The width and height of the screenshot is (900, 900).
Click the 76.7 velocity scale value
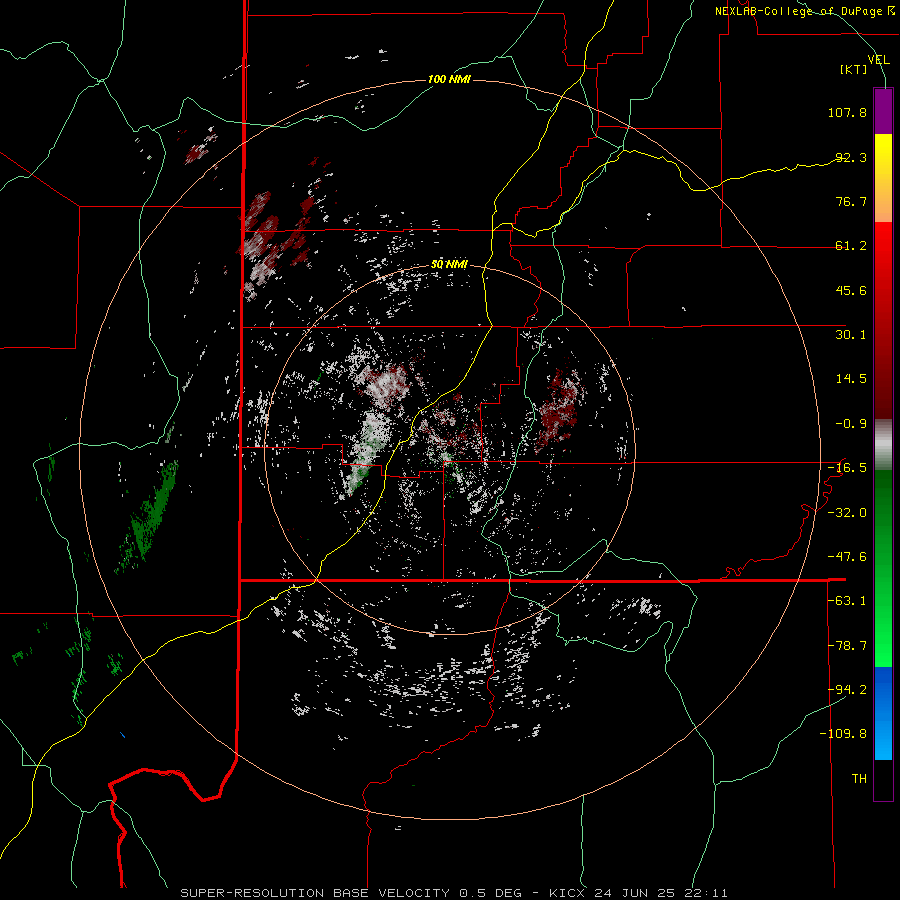[851, 201]
